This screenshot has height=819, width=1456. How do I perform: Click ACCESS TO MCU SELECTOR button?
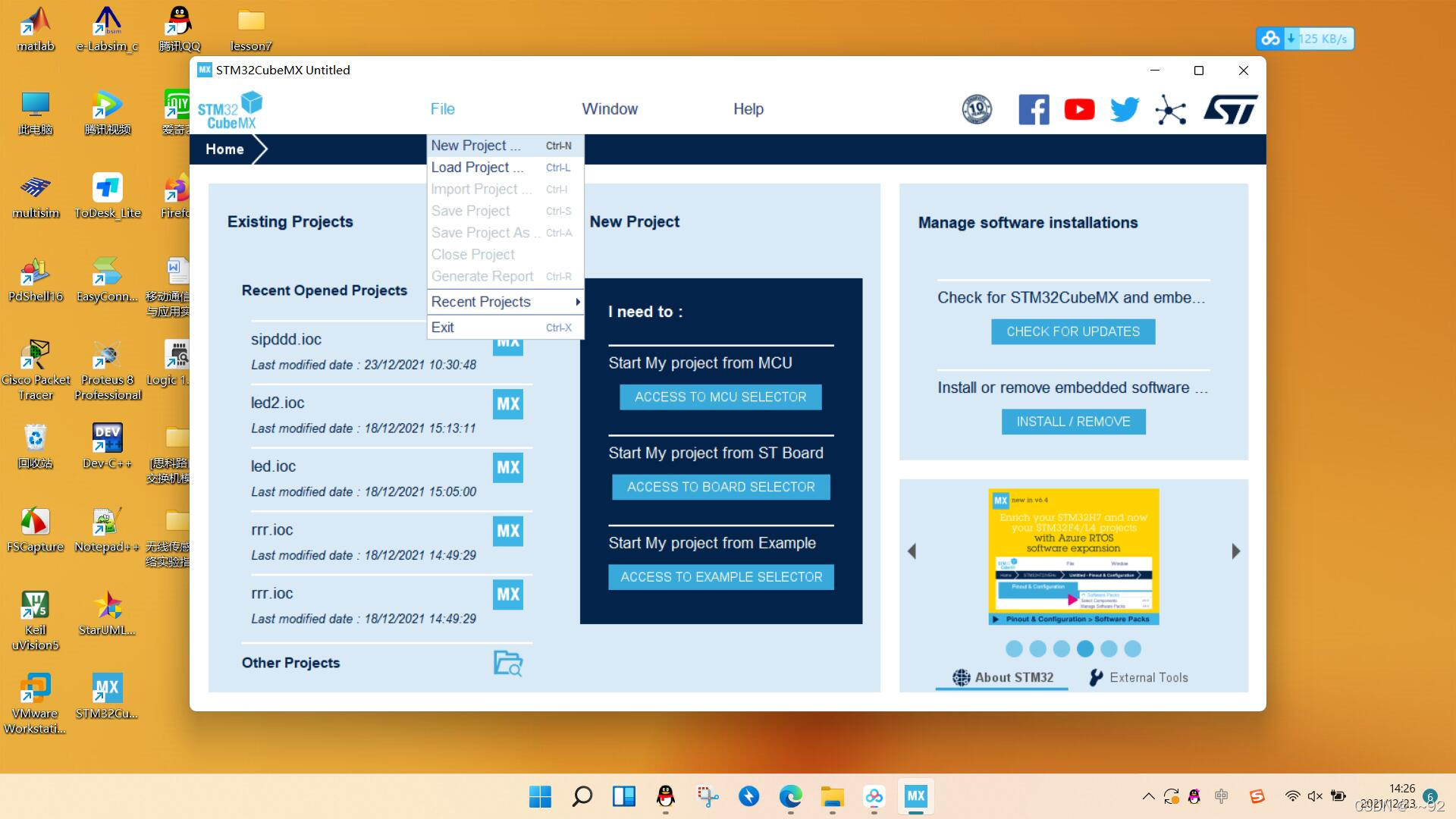click(x=720, y=397)
